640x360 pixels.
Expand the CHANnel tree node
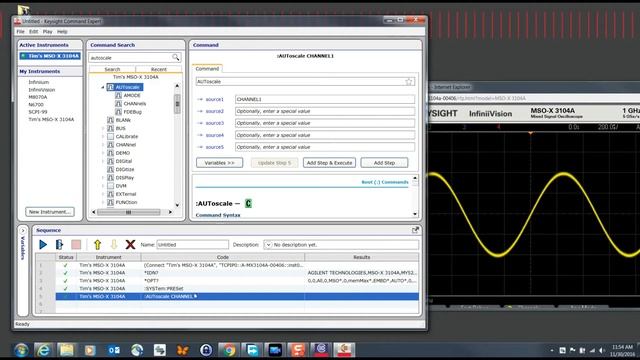[x=102, y=144]
